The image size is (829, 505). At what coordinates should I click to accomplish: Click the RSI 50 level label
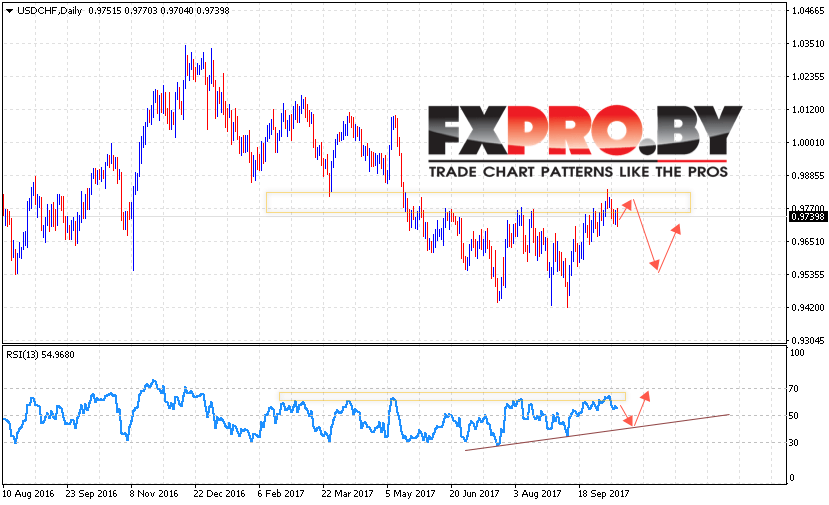[x=794, y=416]
